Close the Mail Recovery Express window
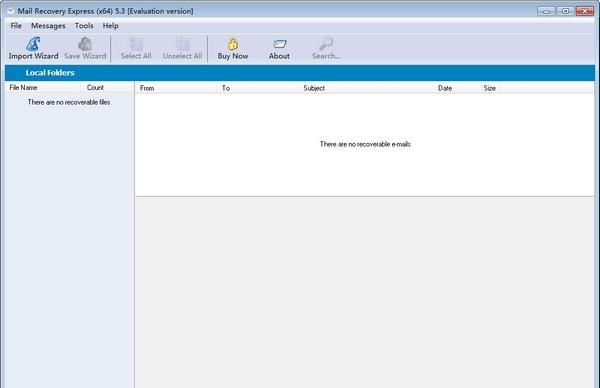The image size is (600, 388). tap(585, 11)
